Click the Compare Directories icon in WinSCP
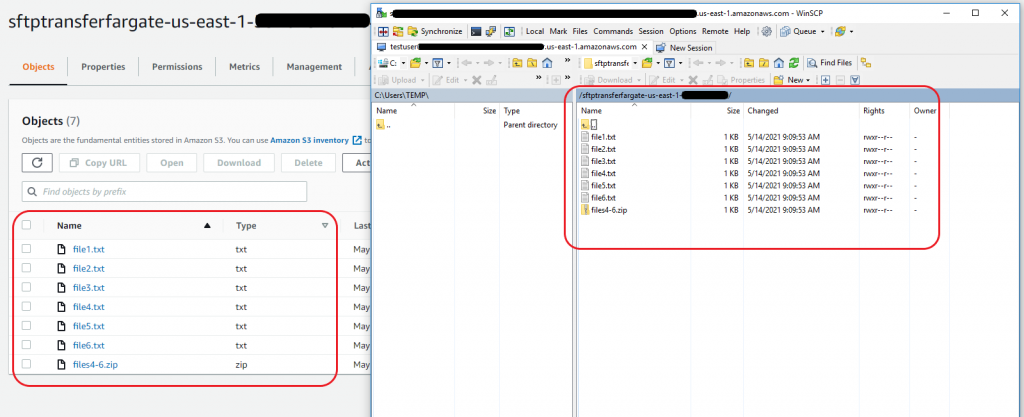Image resolution: width=1024 pixels, height=417 pixels. pos(383,31)
